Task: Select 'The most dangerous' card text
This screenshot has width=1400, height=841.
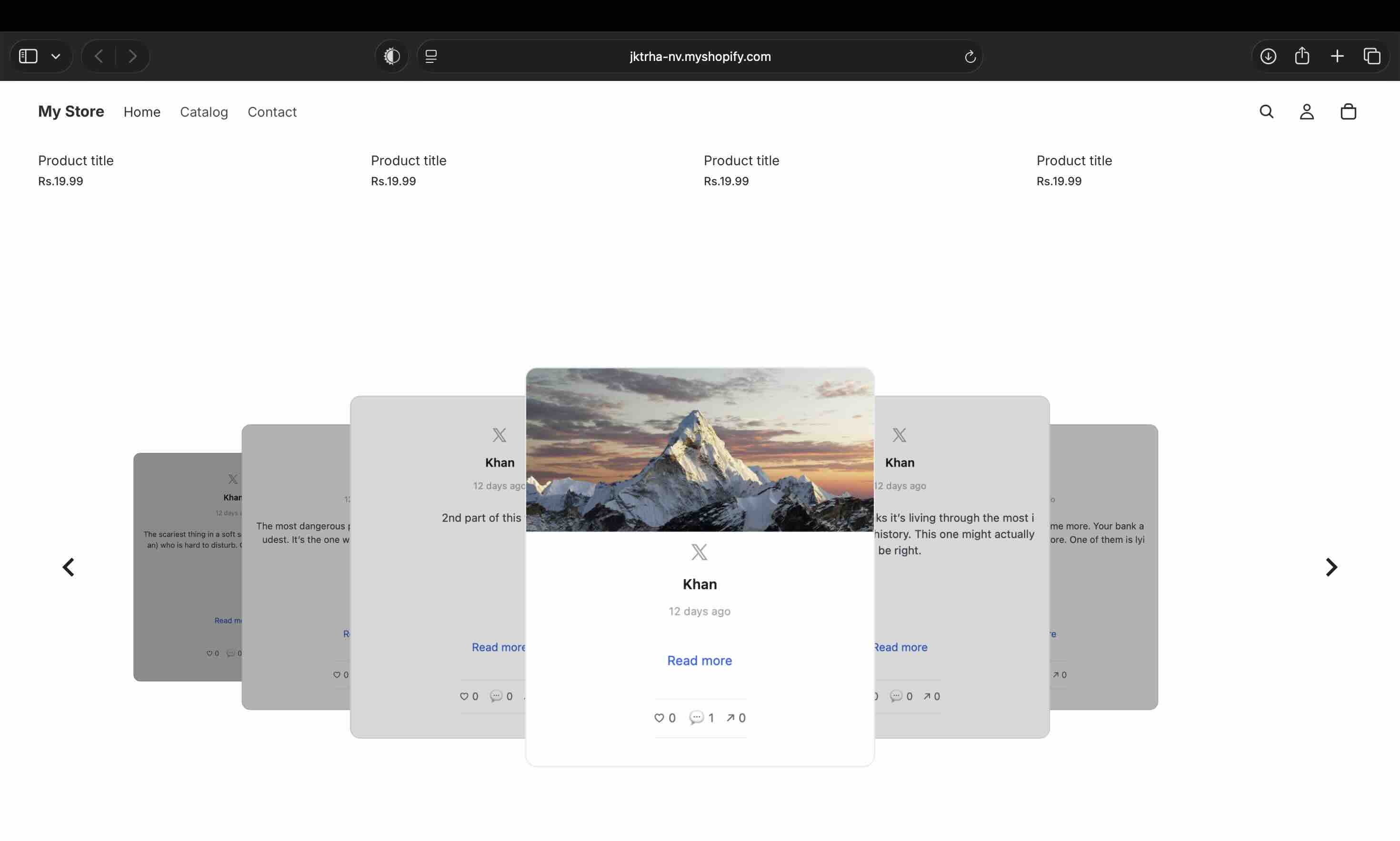Action: pos(303,533)
